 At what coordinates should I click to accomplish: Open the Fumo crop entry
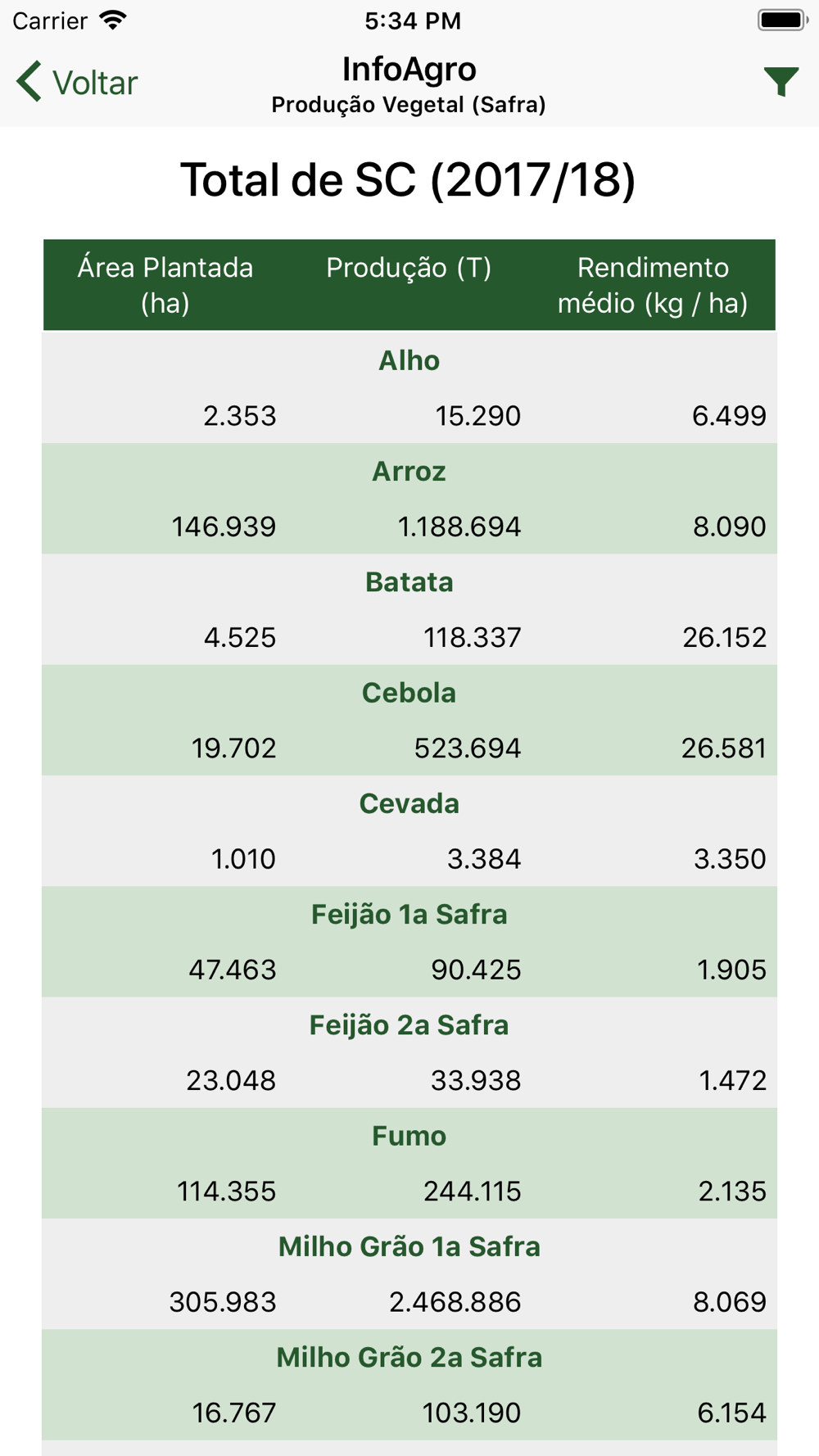pyautogui.click(x=409, y=1163)
